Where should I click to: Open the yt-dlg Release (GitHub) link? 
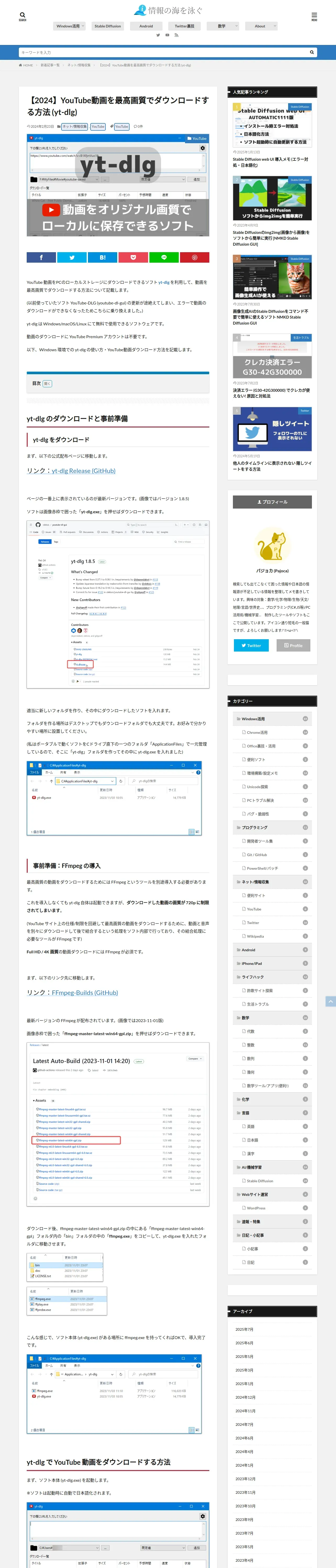[83, 470]
